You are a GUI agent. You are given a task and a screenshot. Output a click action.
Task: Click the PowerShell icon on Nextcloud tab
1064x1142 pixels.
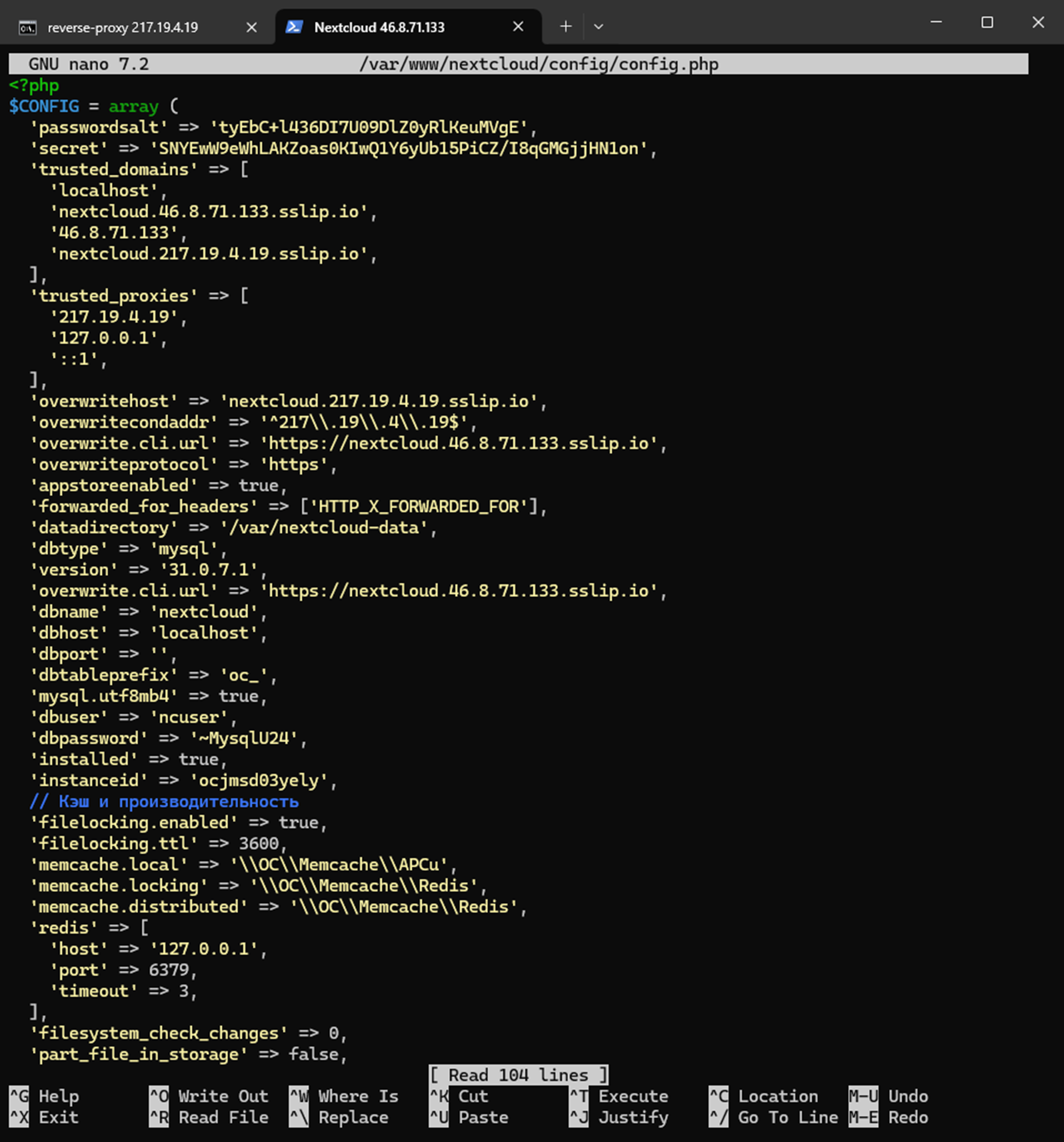tap(294, 27)
